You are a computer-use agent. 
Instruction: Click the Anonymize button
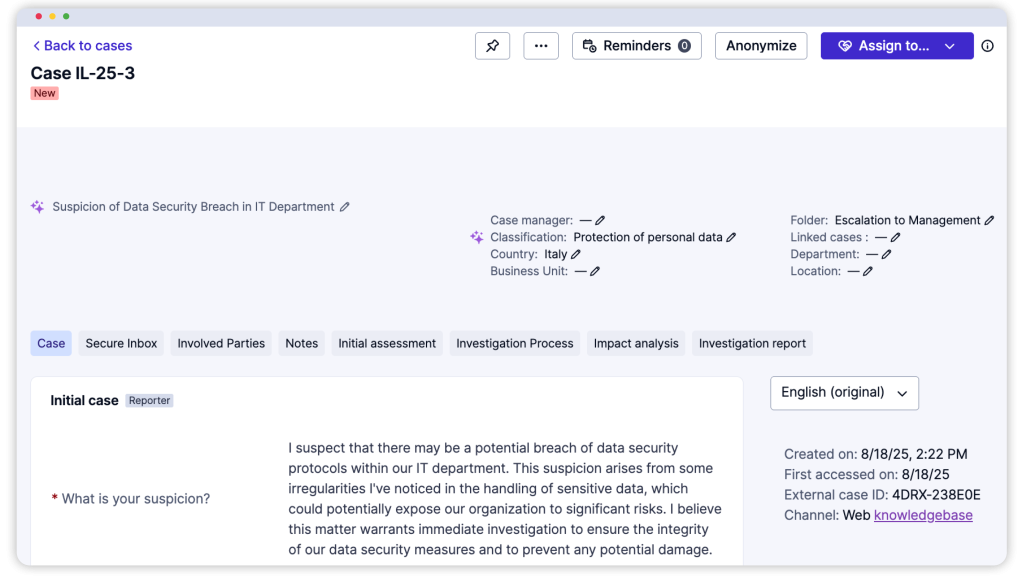coord(761,46)
